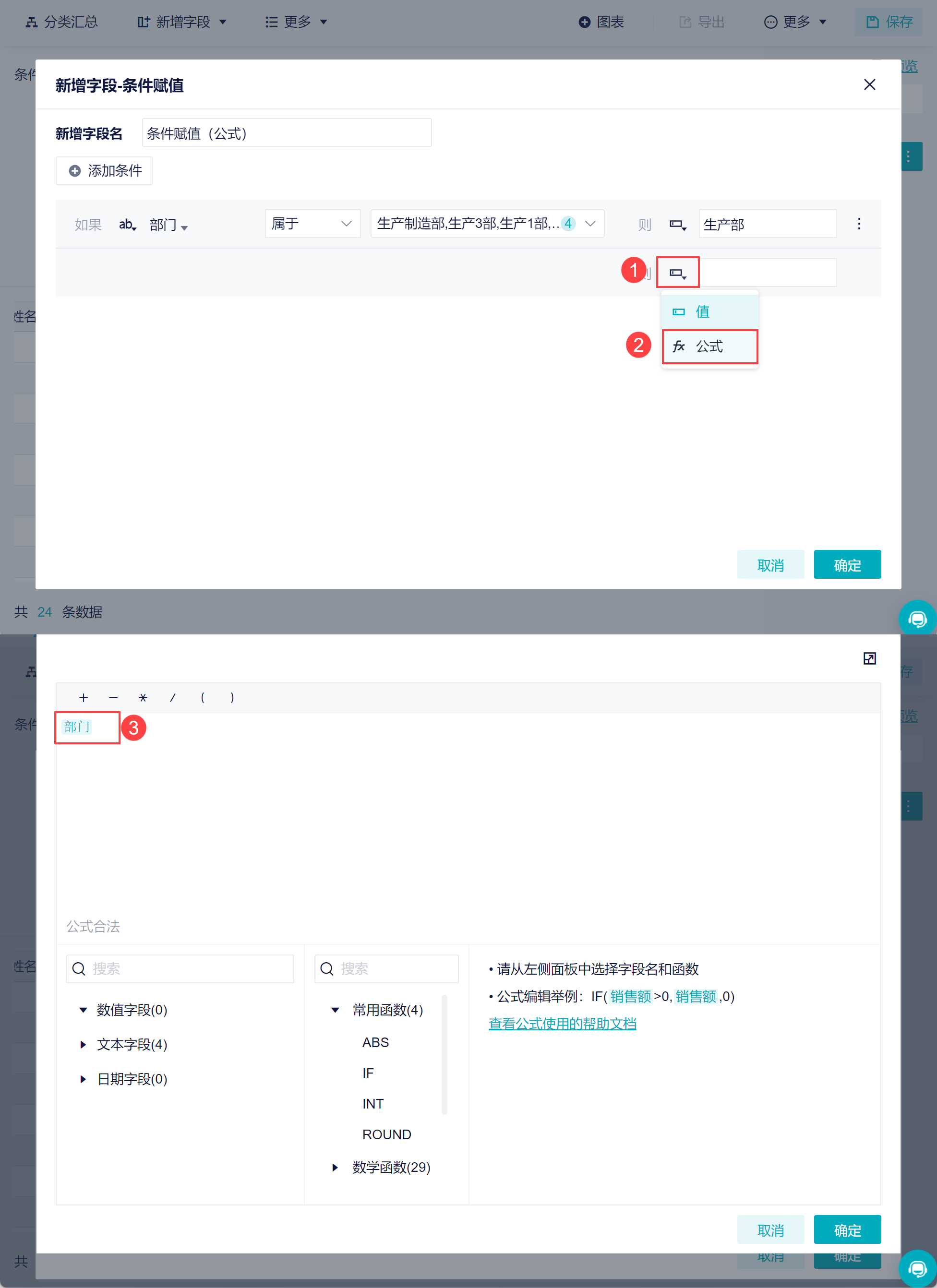Open the customer service chat icon
Screen dimensions: 937x1288
(916, 619)
